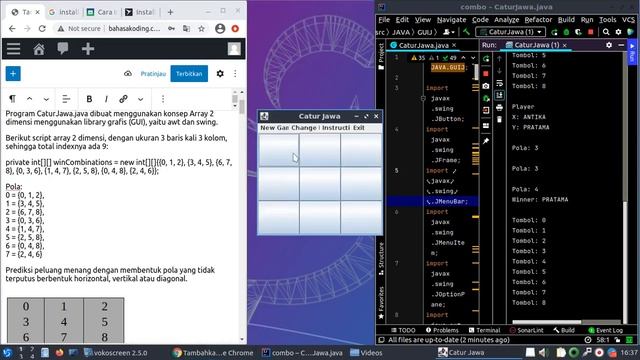Click the Chrome address bar URL
Screen dimensions: 640x360
[x=134, y=29]
